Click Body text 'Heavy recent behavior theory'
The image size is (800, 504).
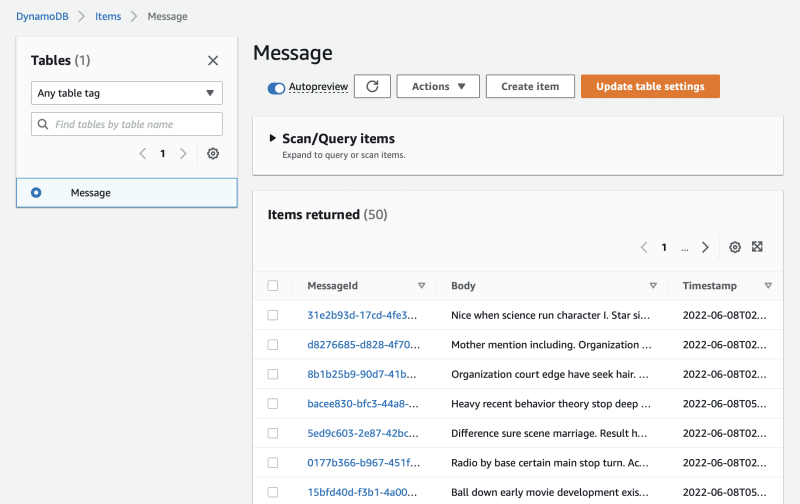point(520,404)
